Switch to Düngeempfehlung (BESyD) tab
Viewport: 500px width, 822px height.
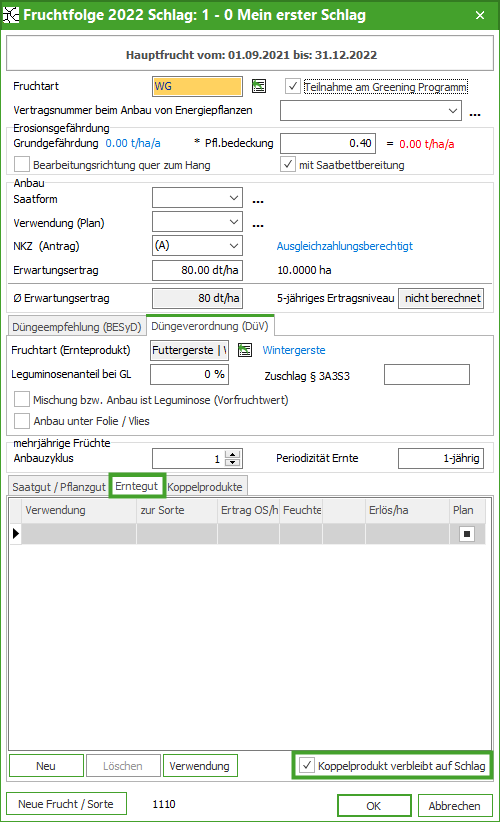click(x=77, y=327)
